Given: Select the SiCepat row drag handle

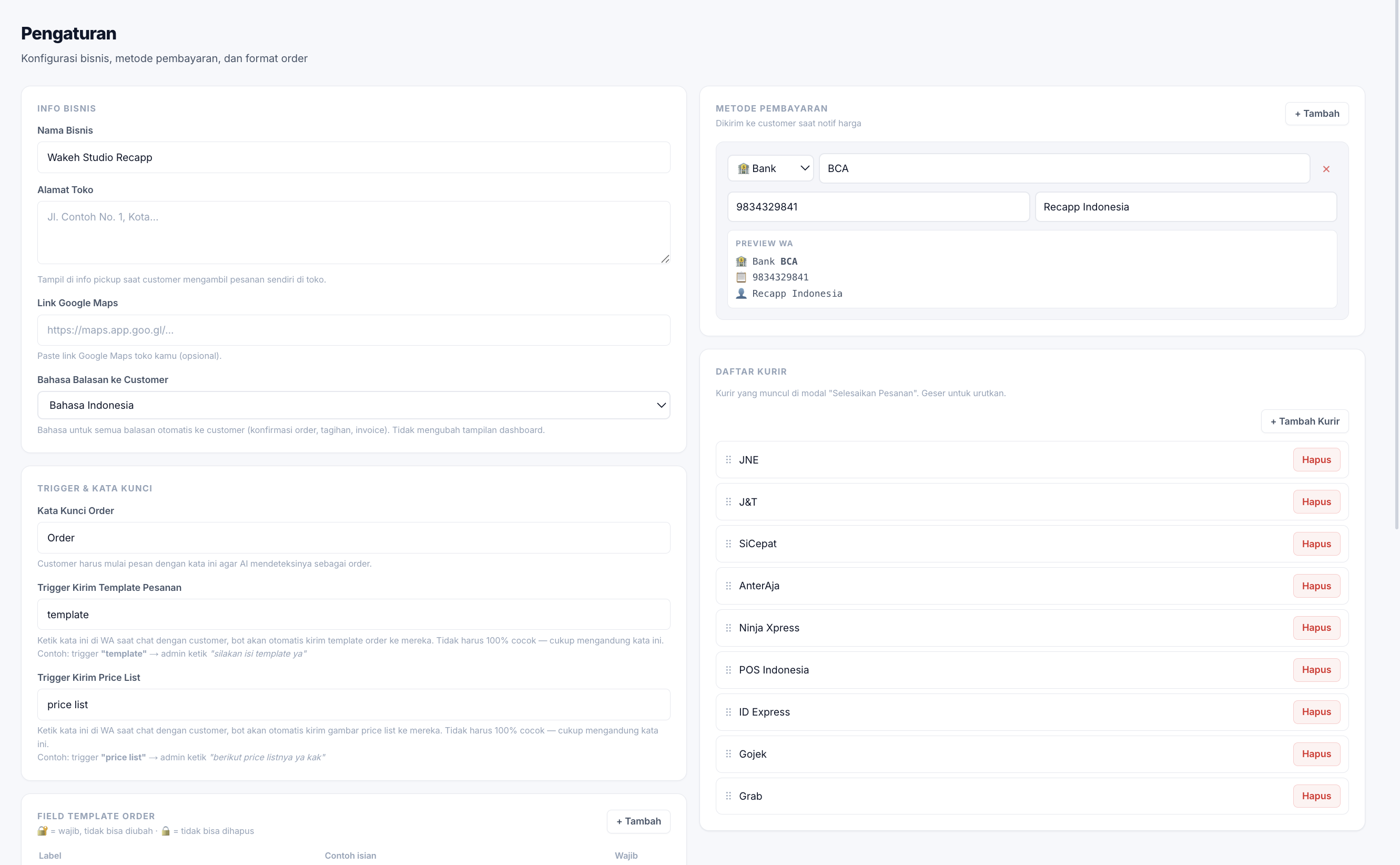Looking at the screenshot, I should point(728,544).
